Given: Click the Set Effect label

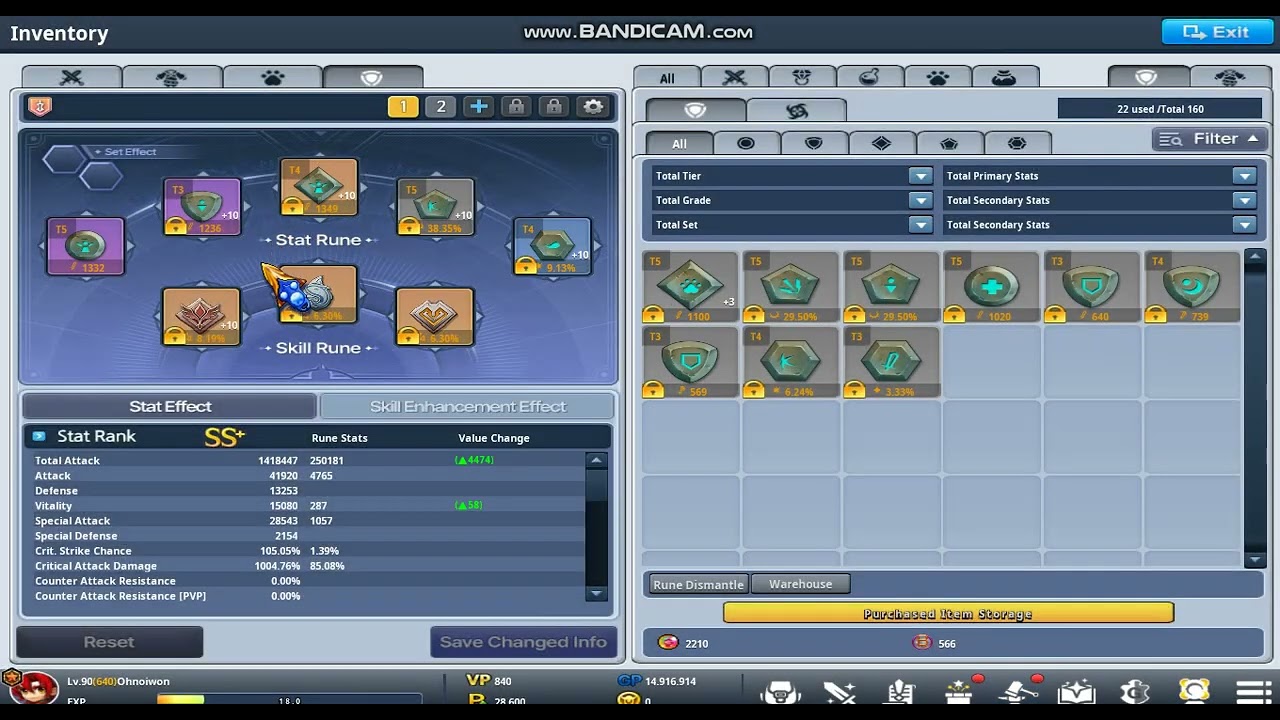Looking at the screenshot, I should tap(131, 152).
